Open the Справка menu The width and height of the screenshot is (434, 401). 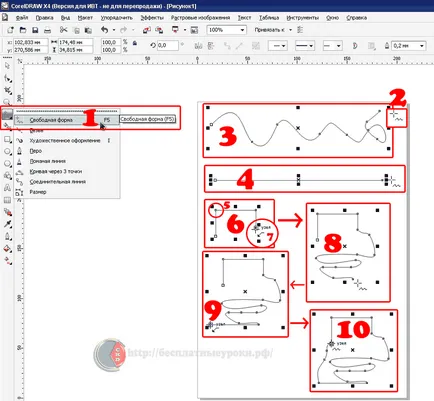pos(356,18)
